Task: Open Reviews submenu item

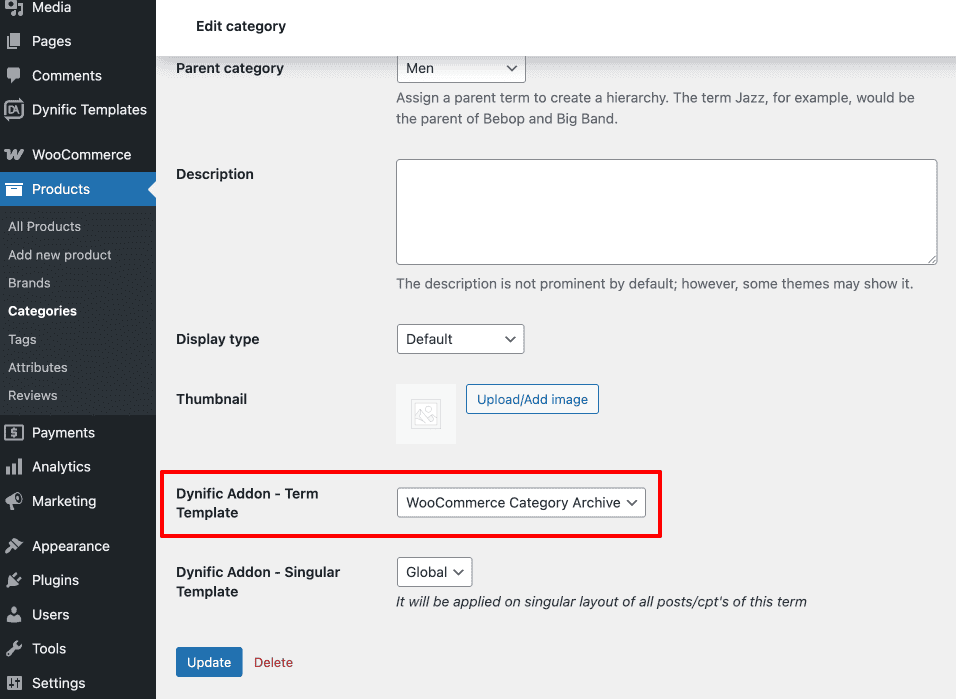Action: (33, 395)
